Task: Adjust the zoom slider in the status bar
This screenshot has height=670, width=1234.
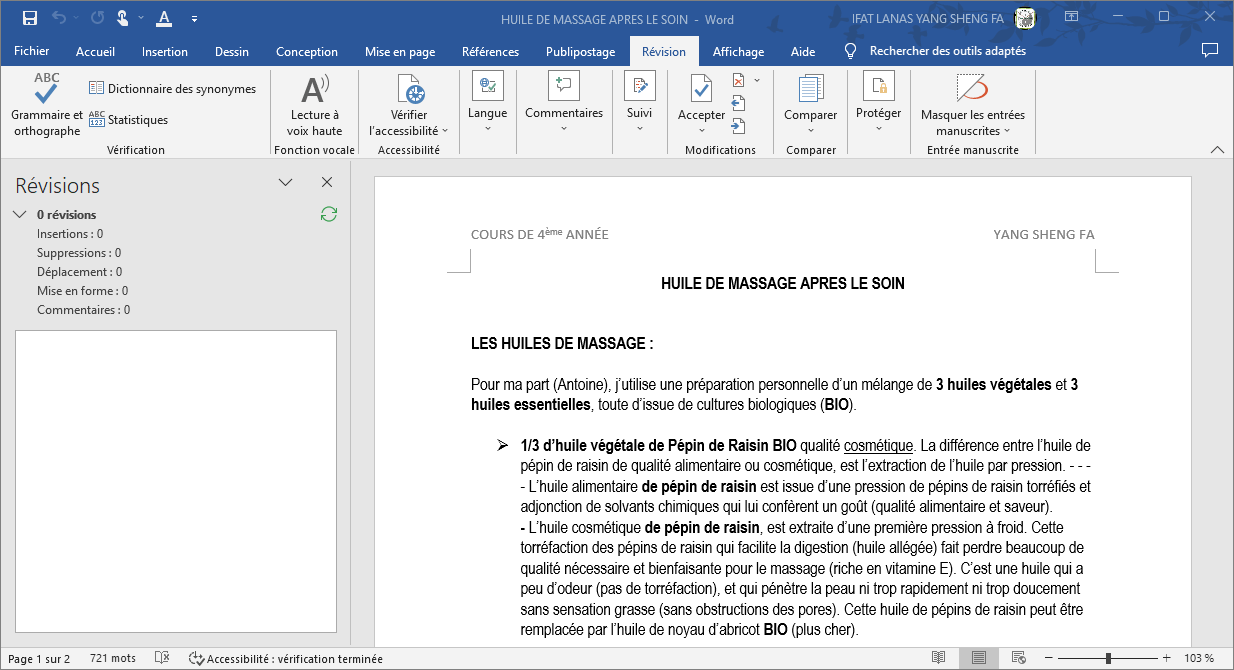Action: [1108, 658]
